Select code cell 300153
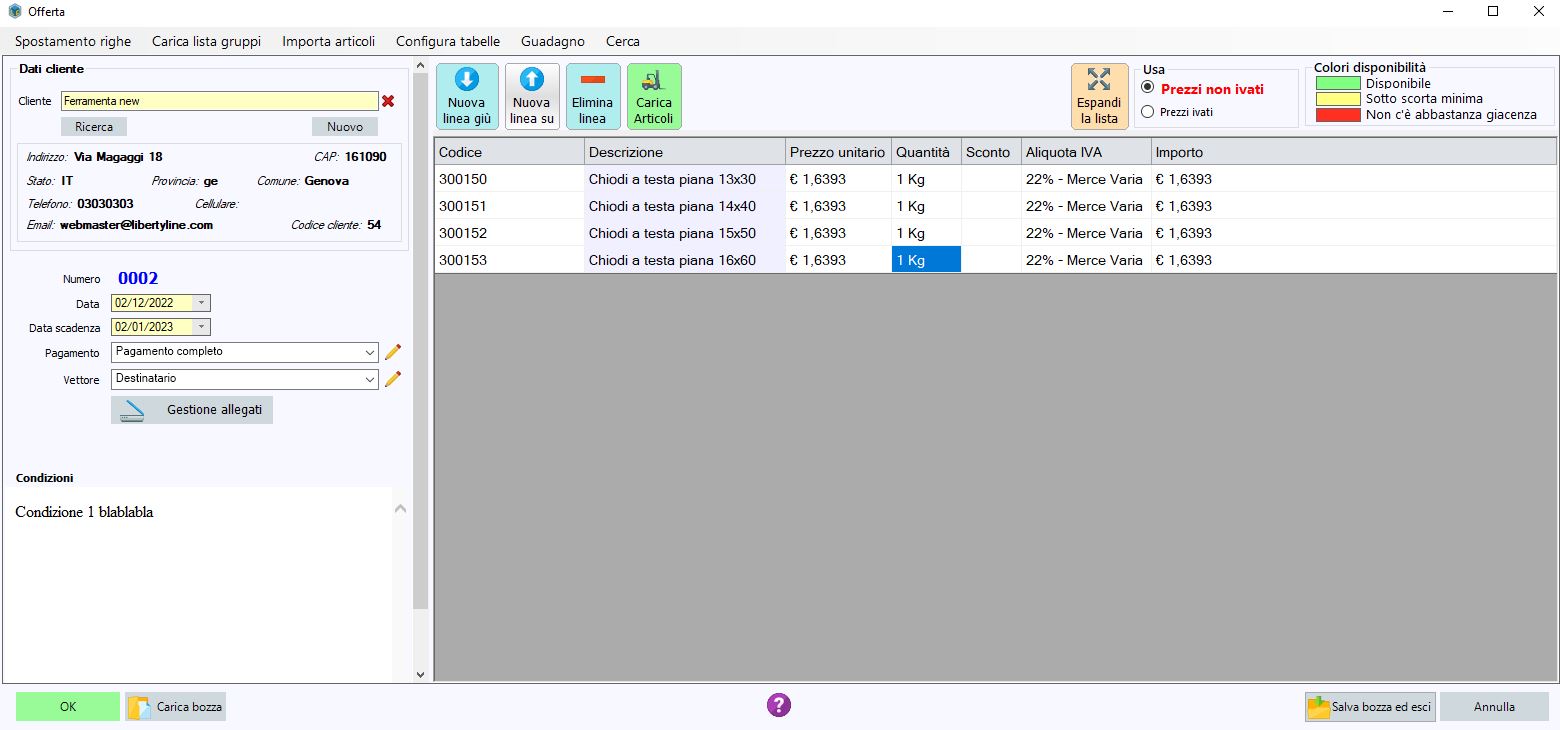This screenshot has height=730, width=1560. click(509, 260)
